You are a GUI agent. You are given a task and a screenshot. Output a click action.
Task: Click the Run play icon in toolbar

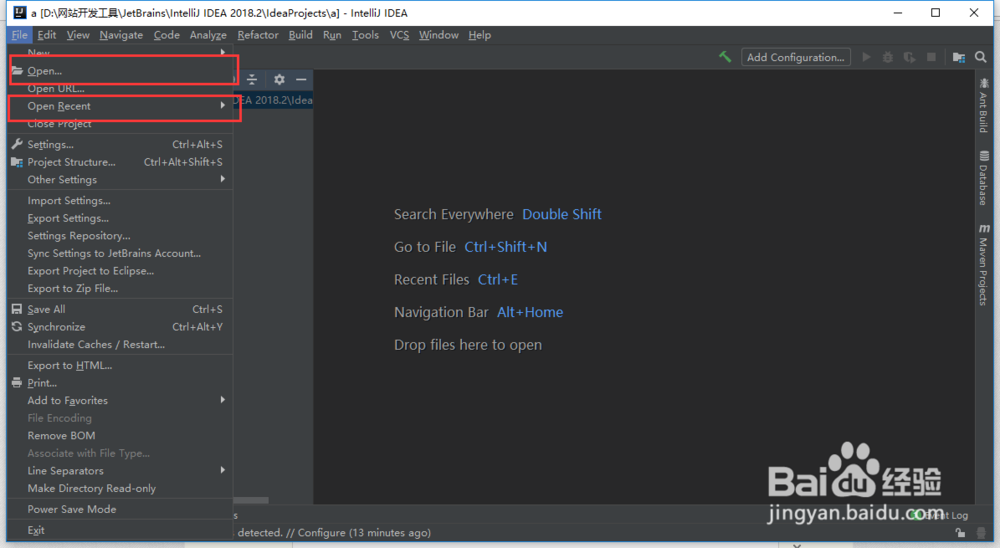866,57
